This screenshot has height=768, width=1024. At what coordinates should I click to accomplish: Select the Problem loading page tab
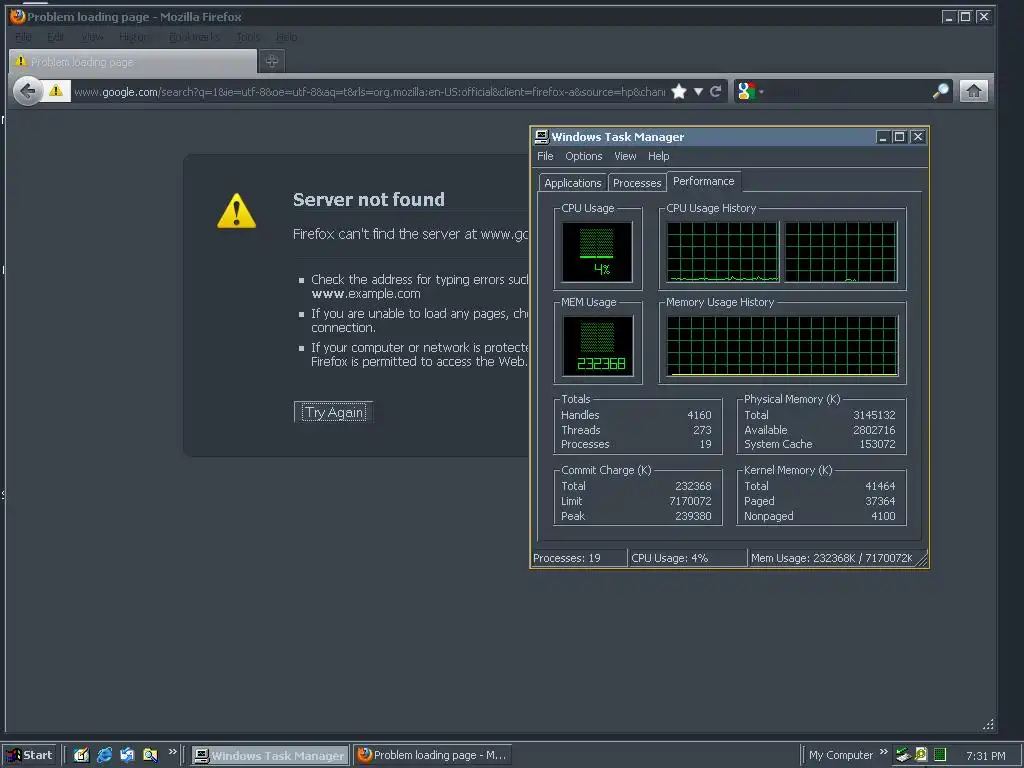pos(133,61)
